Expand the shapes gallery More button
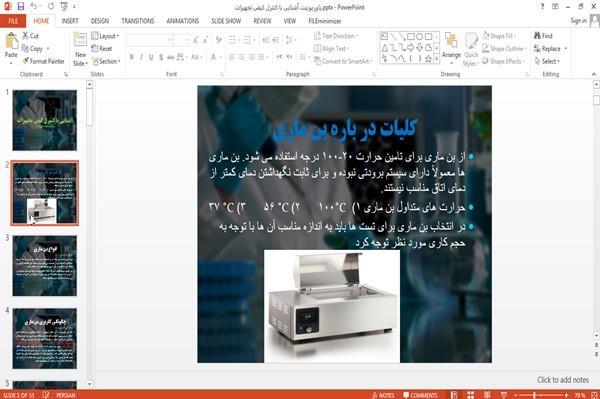This screenshot has width=600, height=399. point(436,59)
